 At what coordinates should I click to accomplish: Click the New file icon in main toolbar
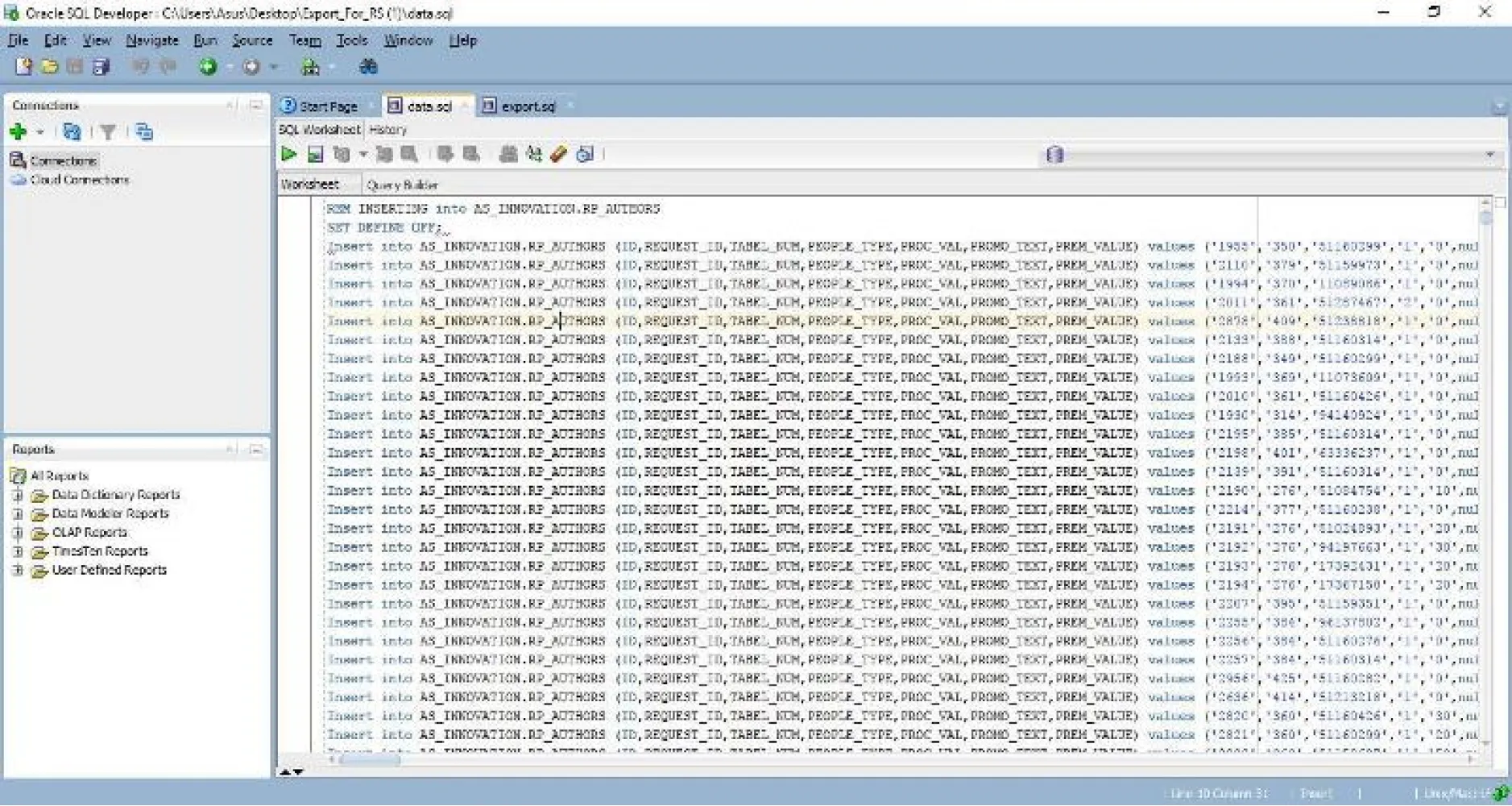[23, 67]
